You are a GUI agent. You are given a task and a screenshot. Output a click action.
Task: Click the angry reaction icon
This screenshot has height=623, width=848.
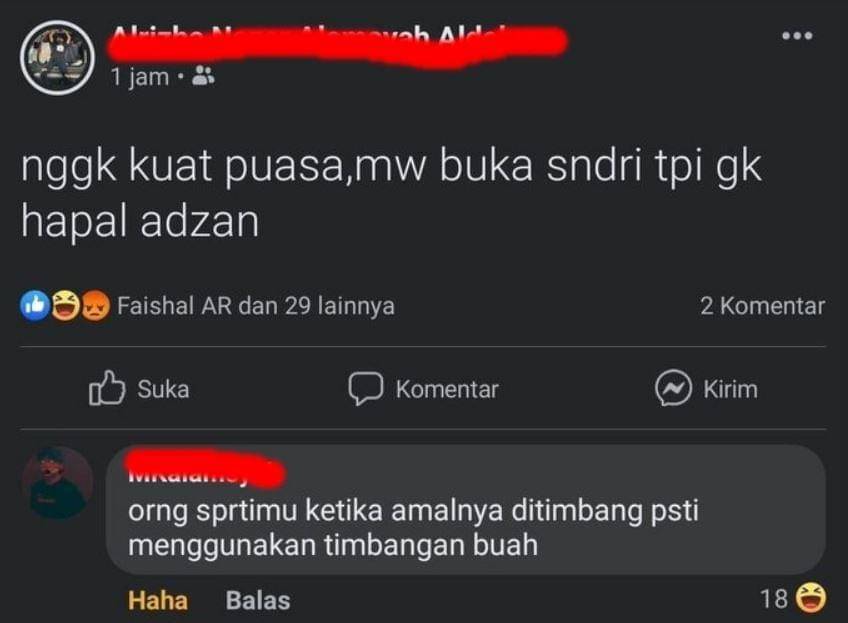click(x=95, y=306)
